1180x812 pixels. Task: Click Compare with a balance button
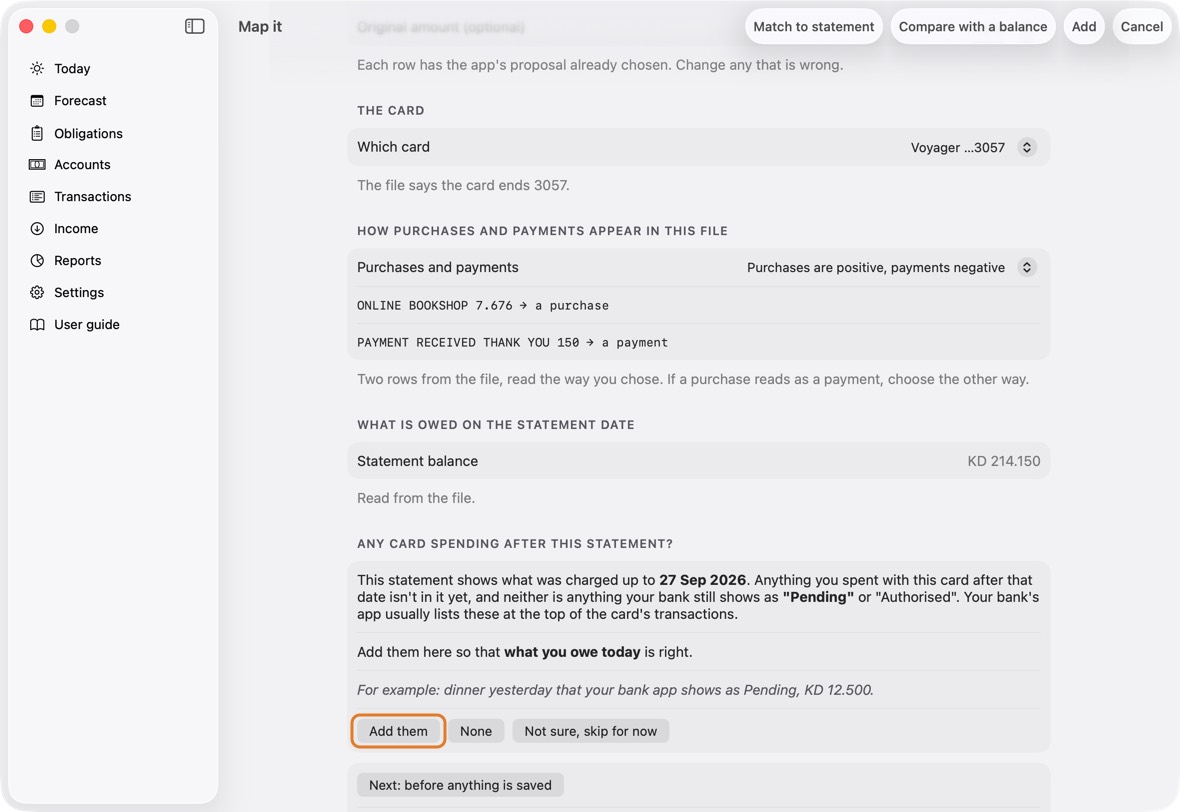click(972, 26)
